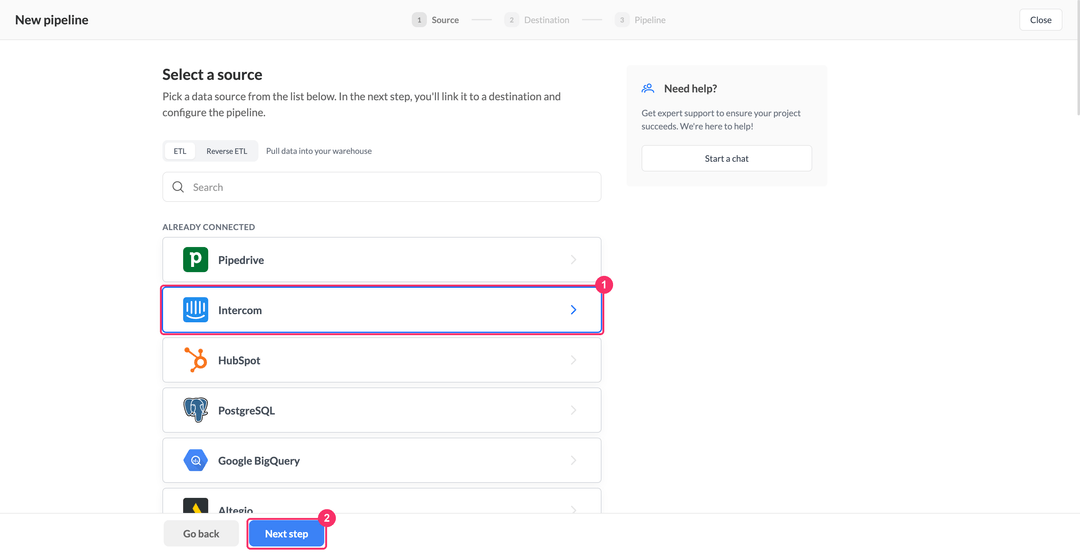Open the Pipedrive row chevron
The height and width of the screenshot is (553, 1080).
573,260
